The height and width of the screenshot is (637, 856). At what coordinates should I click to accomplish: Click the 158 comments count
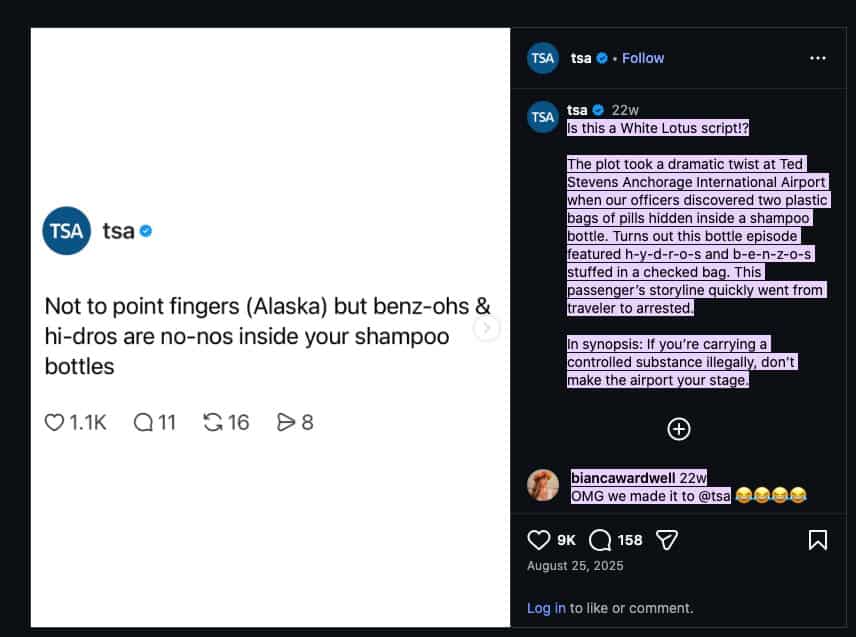coord(630,540)
